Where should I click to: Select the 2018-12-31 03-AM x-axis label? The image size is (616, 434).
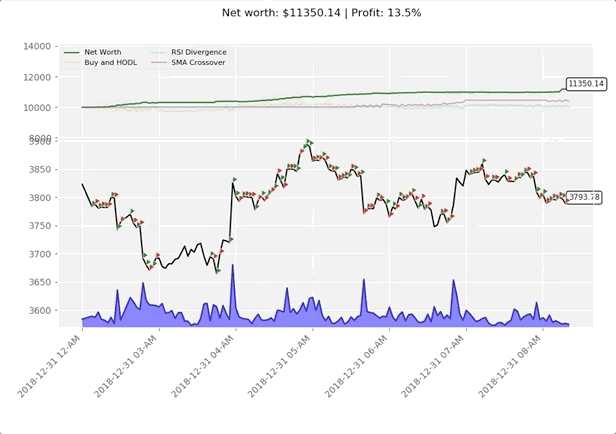[127, 370]
